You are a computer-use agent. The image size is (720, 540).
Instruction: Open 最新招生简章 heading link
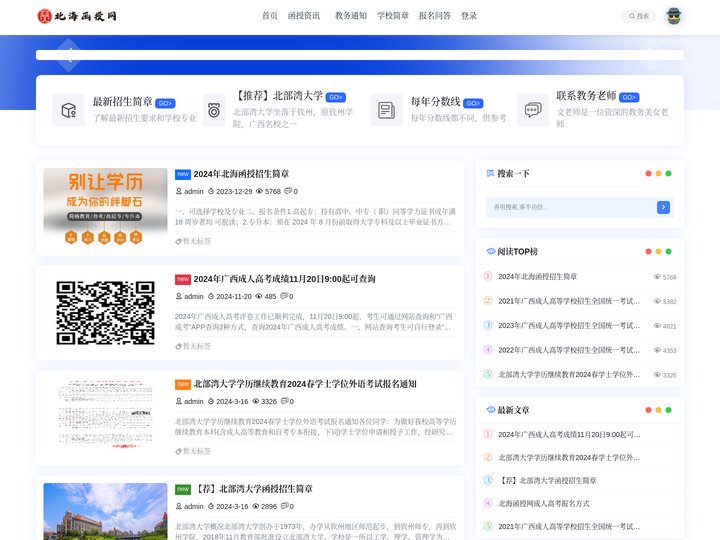pyautogui.click(x=122, y=101)
